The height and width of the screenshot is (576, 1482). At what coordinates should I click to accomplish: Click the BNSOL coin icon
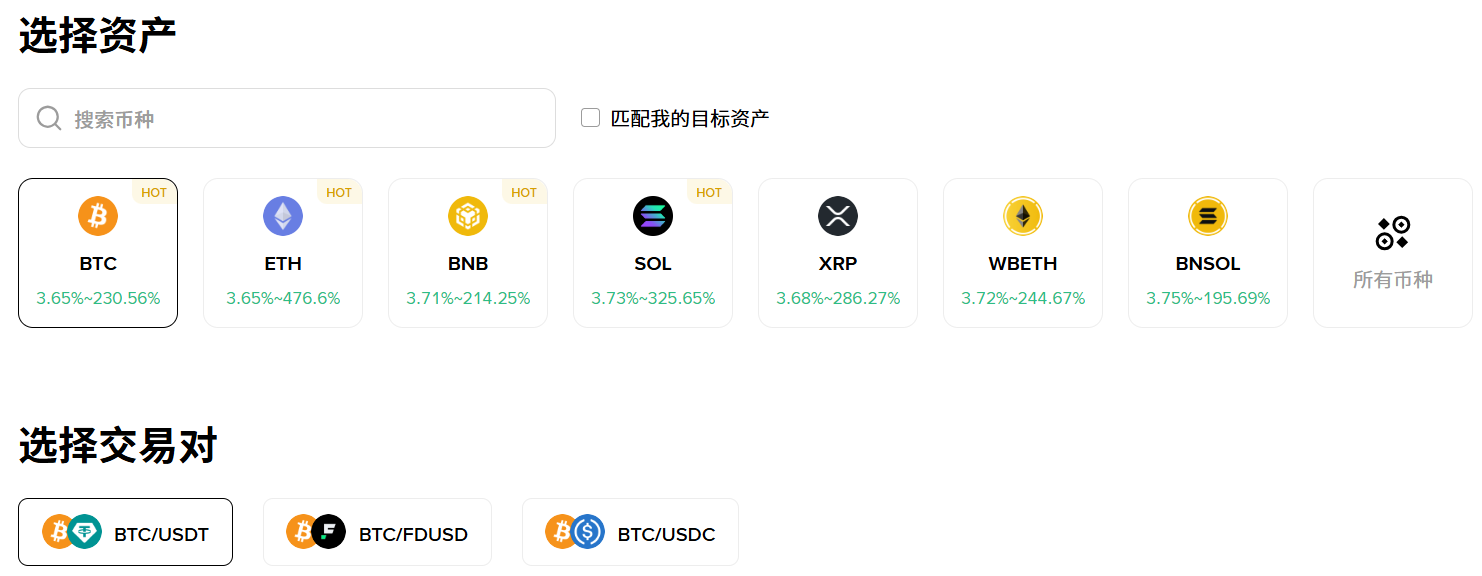[1208, 216]
